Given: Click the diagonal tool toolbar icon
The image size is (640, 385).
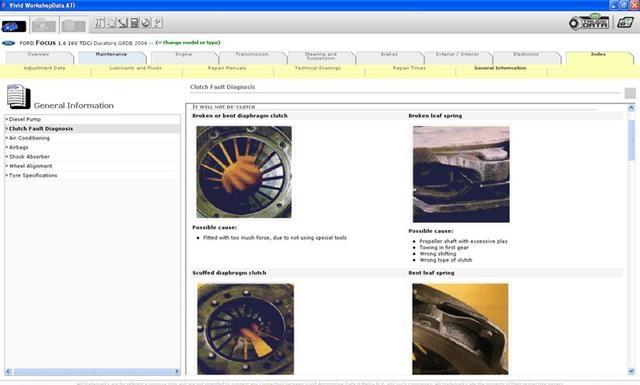Looking at the screenshot, I should pos(122,22).
